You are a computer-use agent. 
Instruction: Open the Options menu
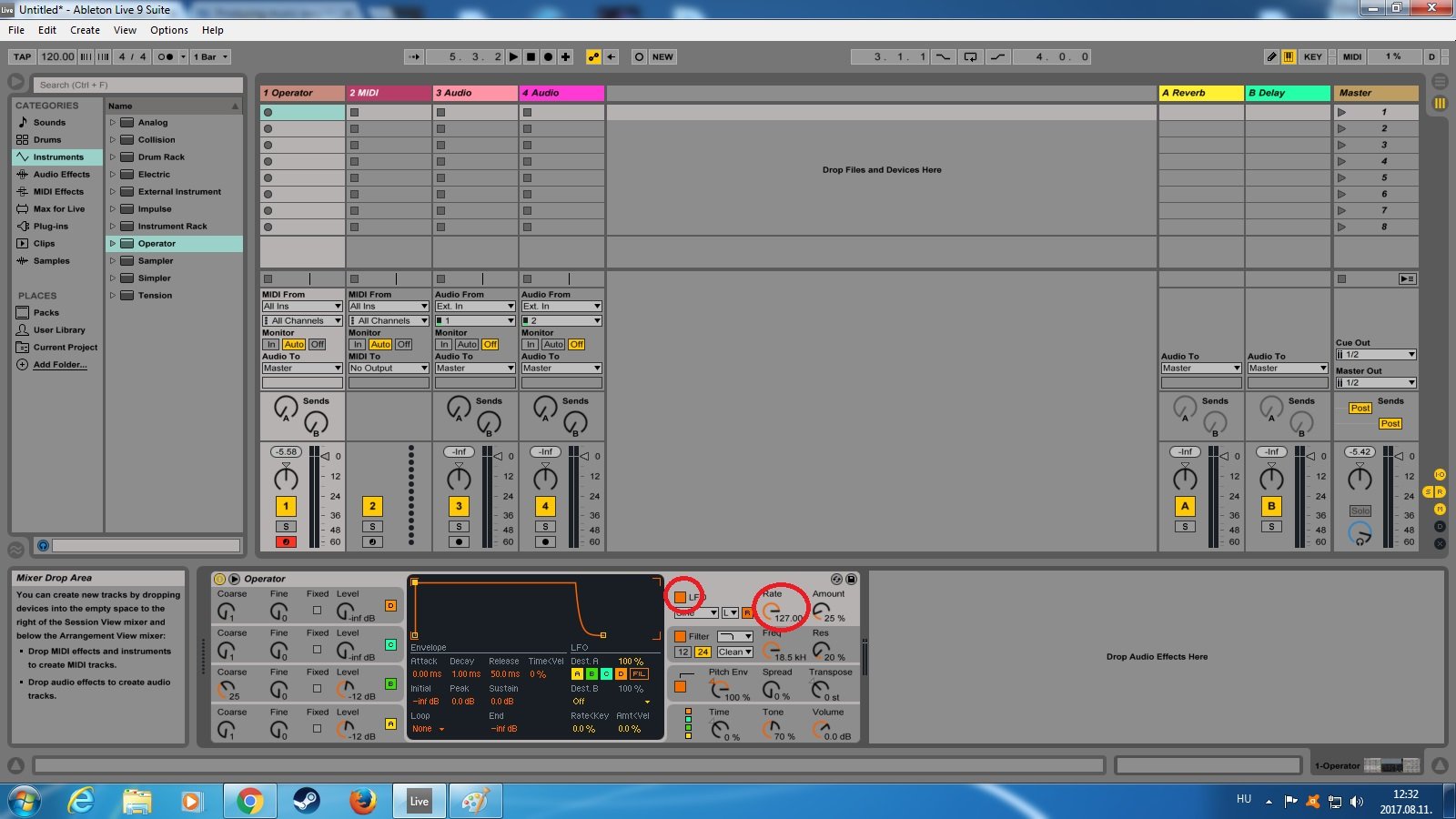tap(169, 30)
